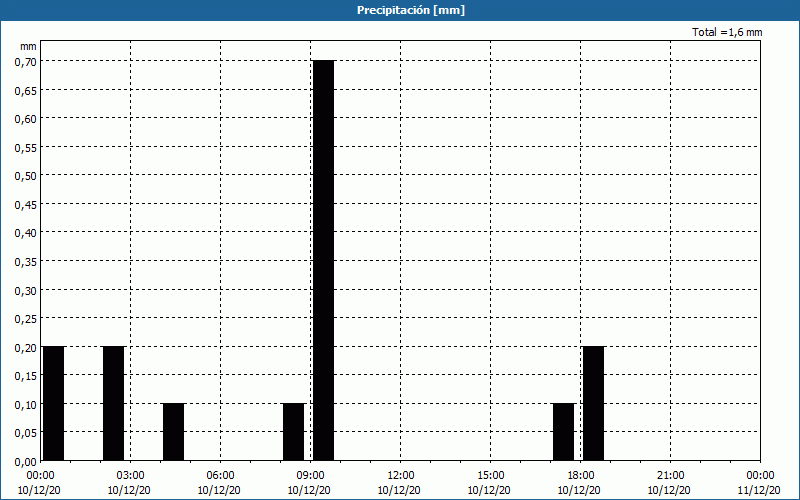Click the 0,25 y-axis label
The image size is (800, 500).
(26, 319)
